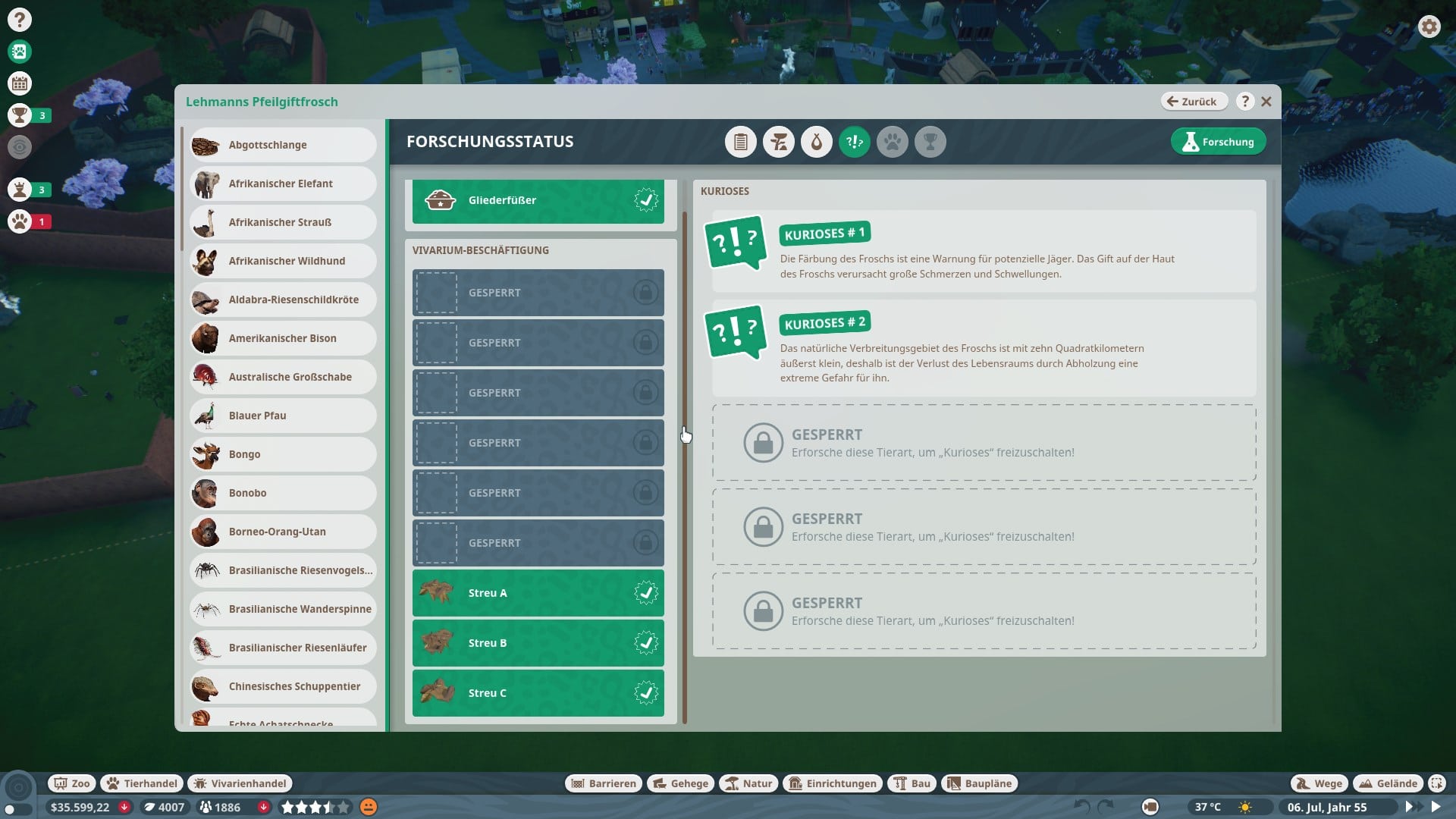Open the habitat requirements tab icon
This screenshot has width=1456, height=819.
click(778, 142)
